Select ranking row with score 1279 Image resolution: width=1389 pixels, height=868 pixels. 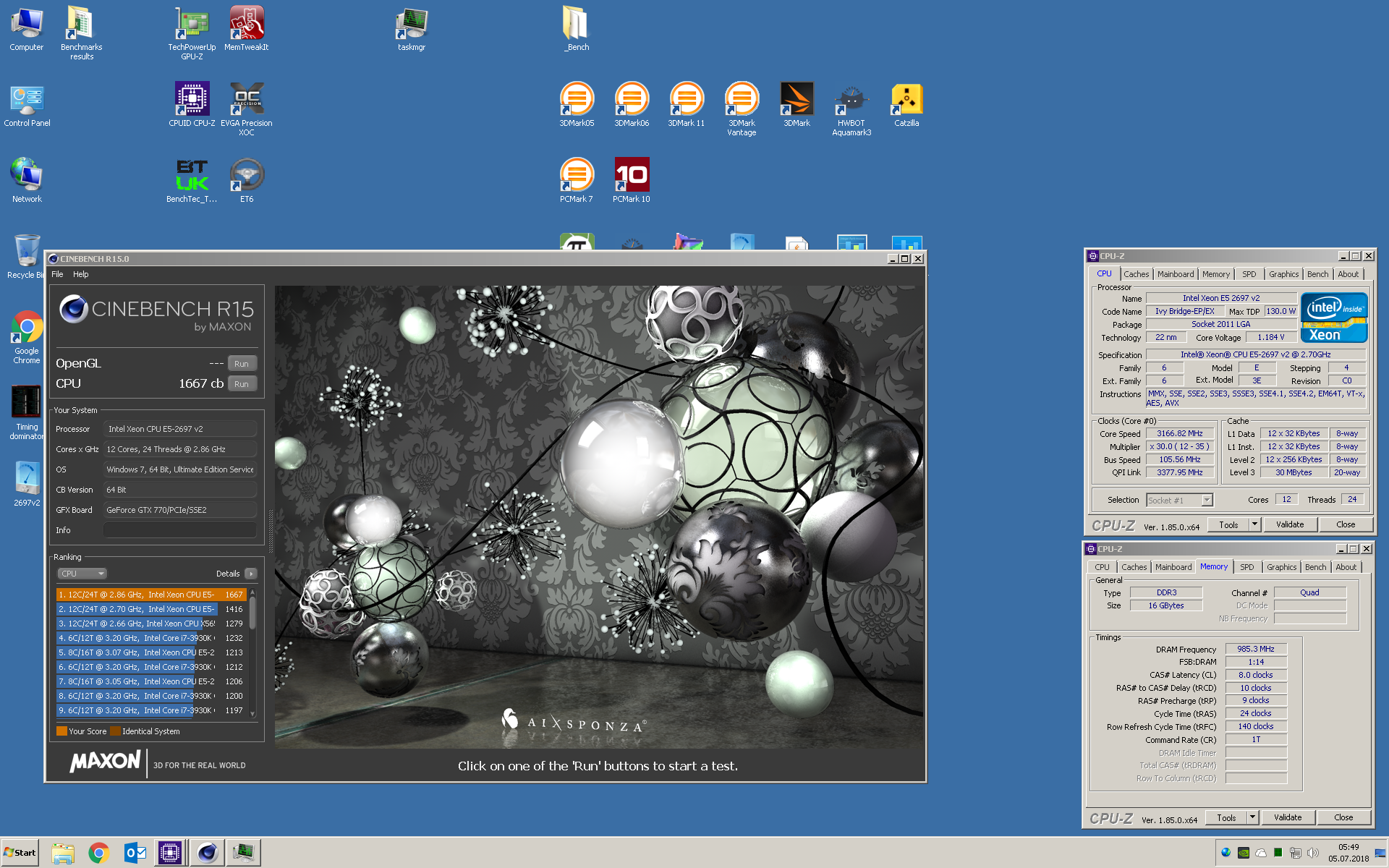(x=151, y=624)
